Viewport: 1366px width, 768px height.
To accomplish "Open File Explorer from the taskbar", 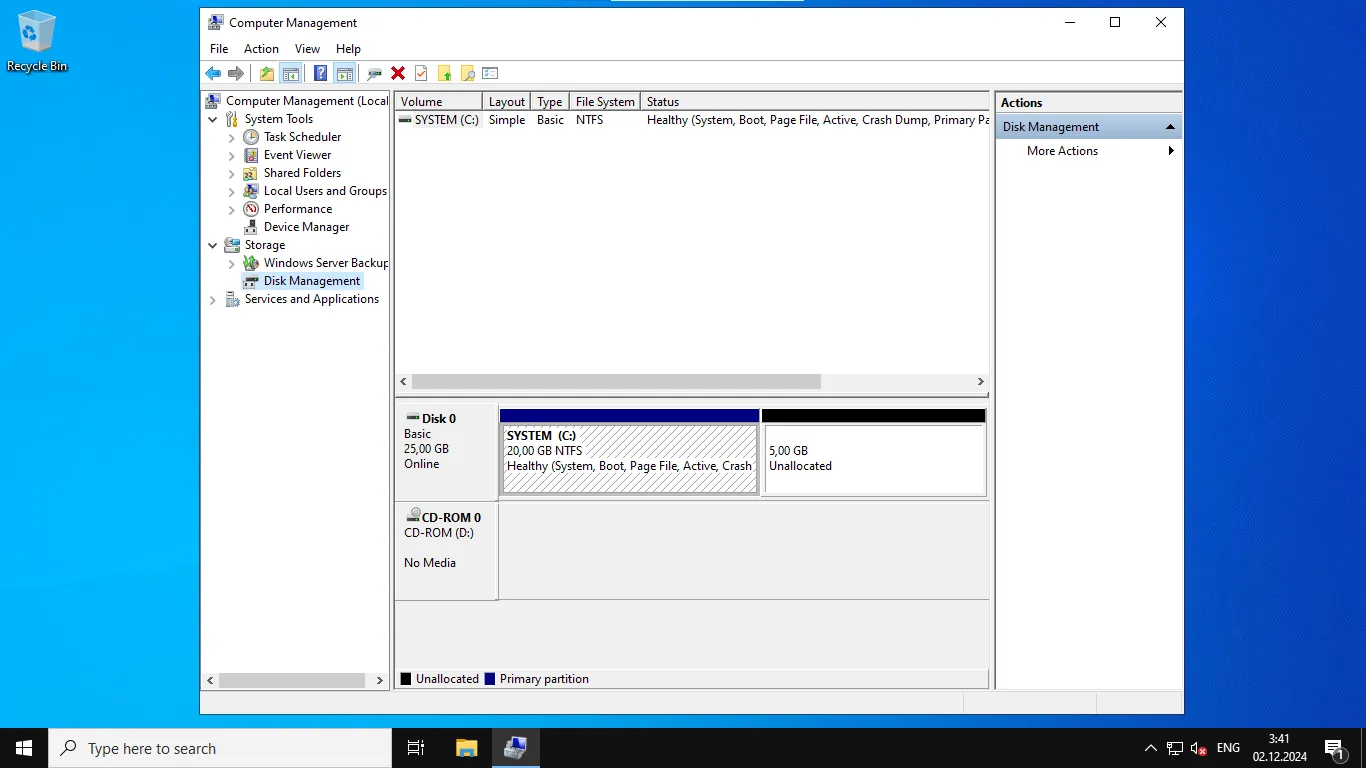I will click(x=466, y=748).
